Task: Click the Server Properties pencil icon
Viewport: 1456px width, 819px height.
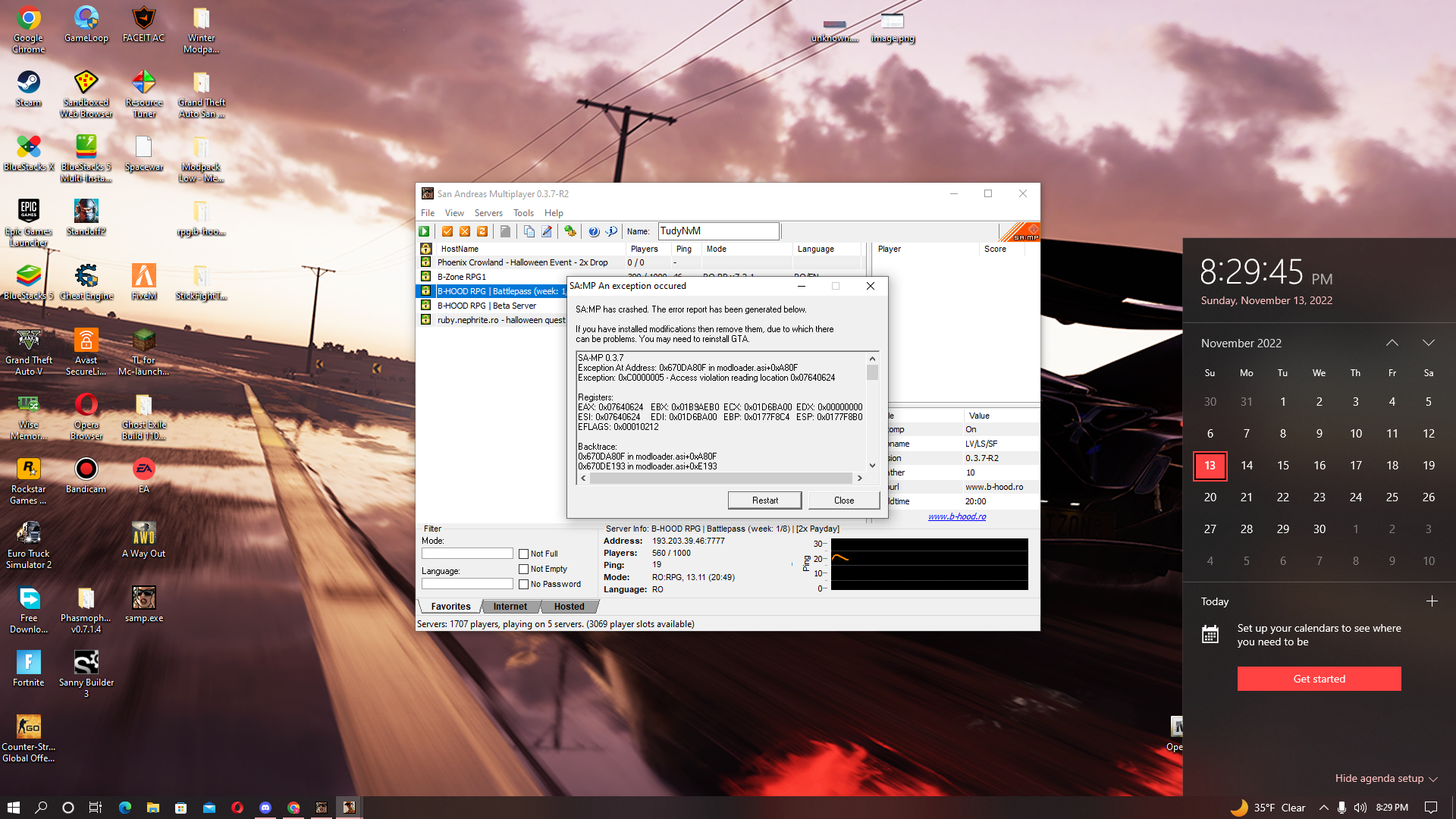Action: click(547, 231)
